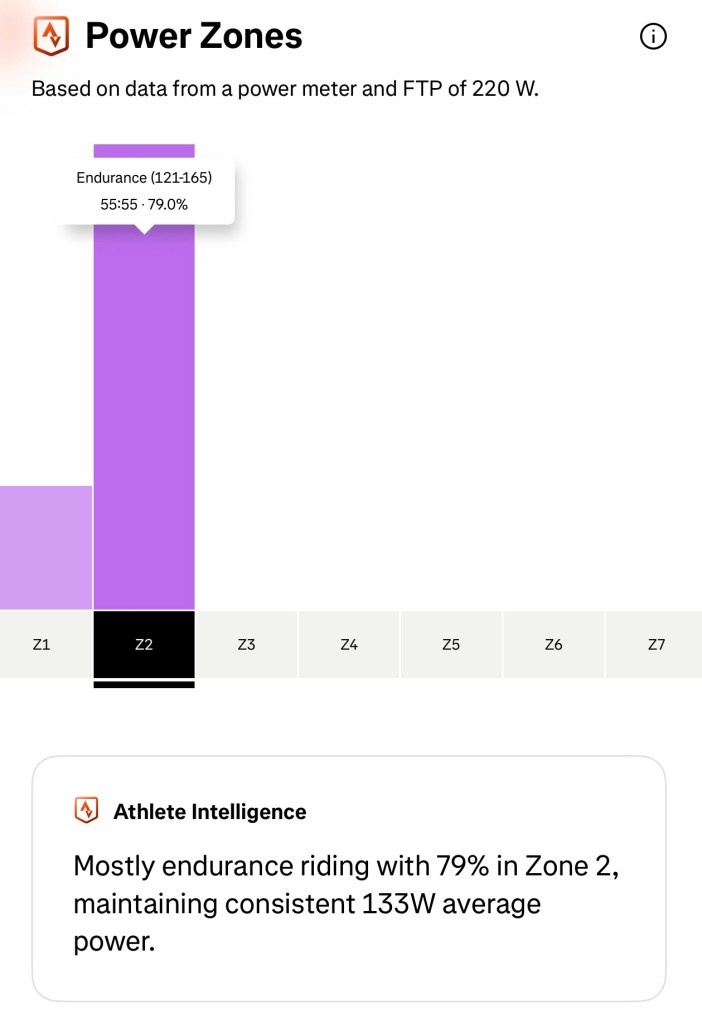702x1023 pixels.
Task: Click the FTP of 220 W description text
Action: tap(285, 88)
